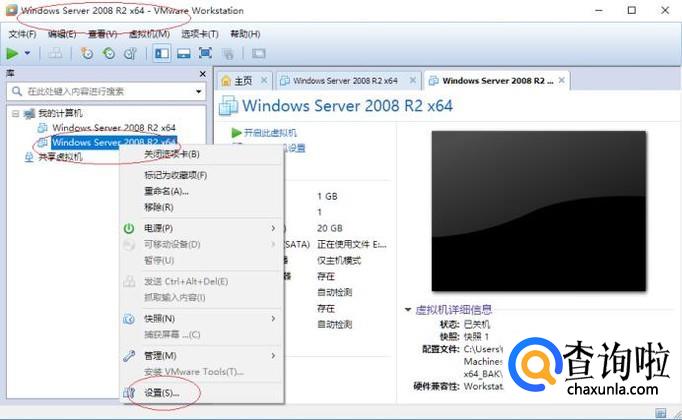Expand the 管理(M) submenu
The width and height of the screenshot is (682, 420).
(x=202, y=356)
